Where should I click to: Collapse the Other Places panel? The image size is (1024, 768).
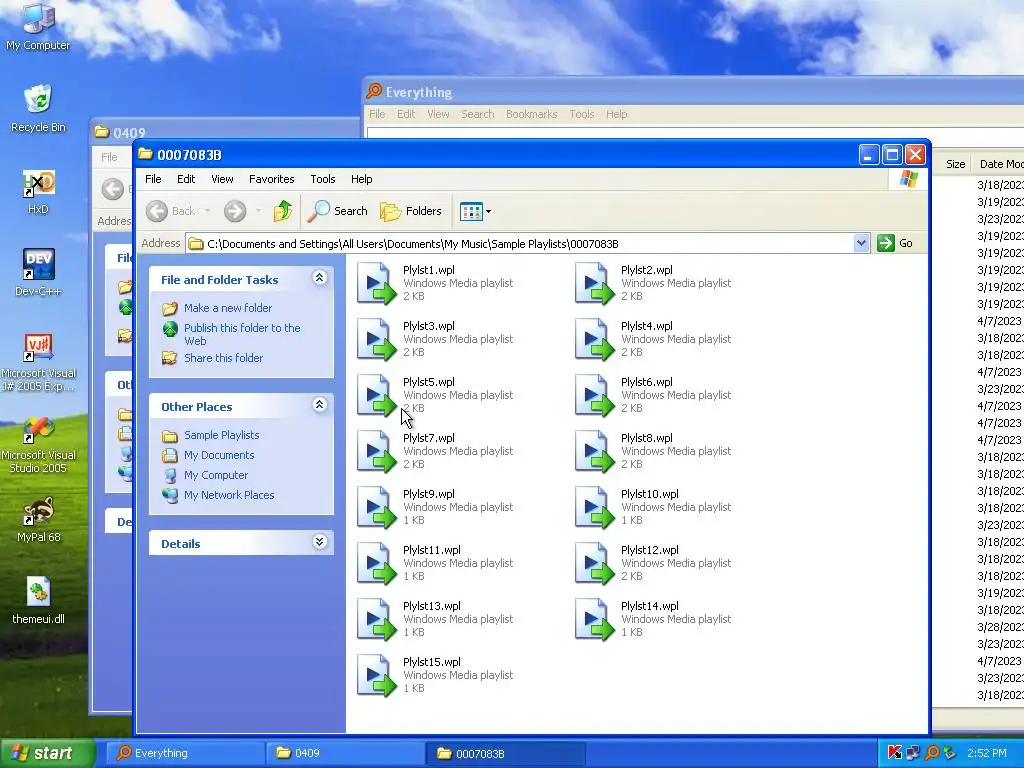(x=319, y=405)
